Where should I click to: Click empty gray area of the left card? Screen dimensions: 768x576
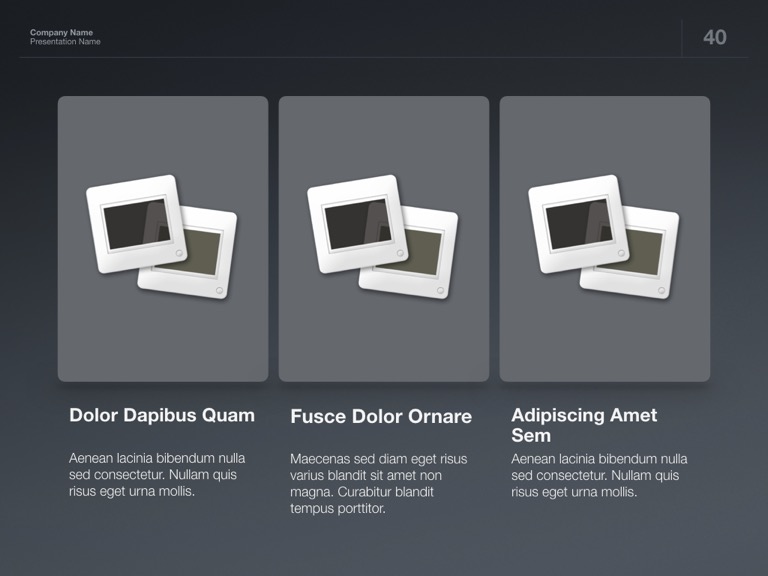(163, 338)
